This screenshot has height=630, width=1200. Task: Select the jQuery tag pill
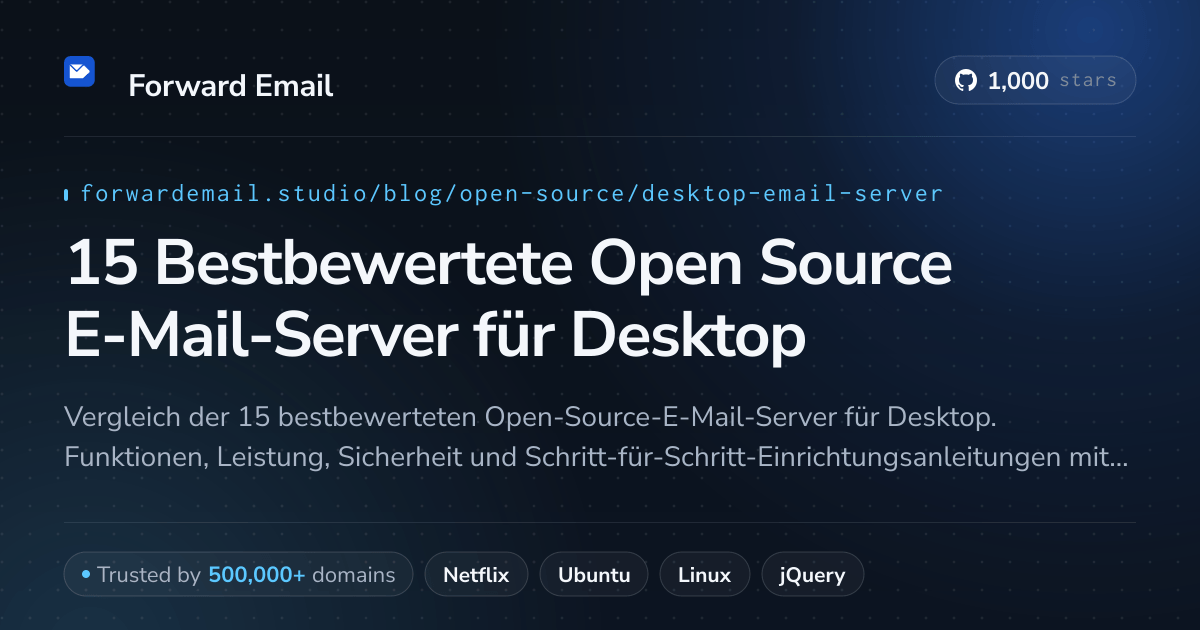(812, 575)
